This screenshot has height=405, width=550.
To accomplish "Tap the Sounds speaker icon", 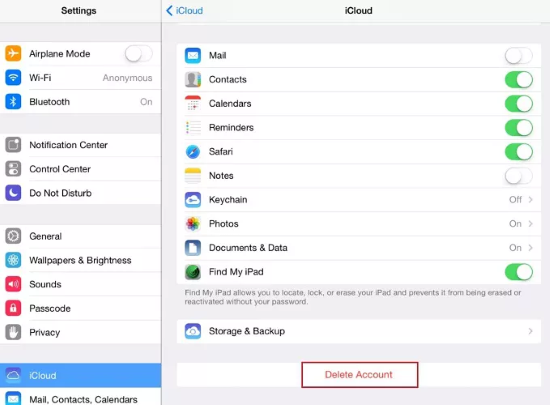I will click(x=13, y=284).
